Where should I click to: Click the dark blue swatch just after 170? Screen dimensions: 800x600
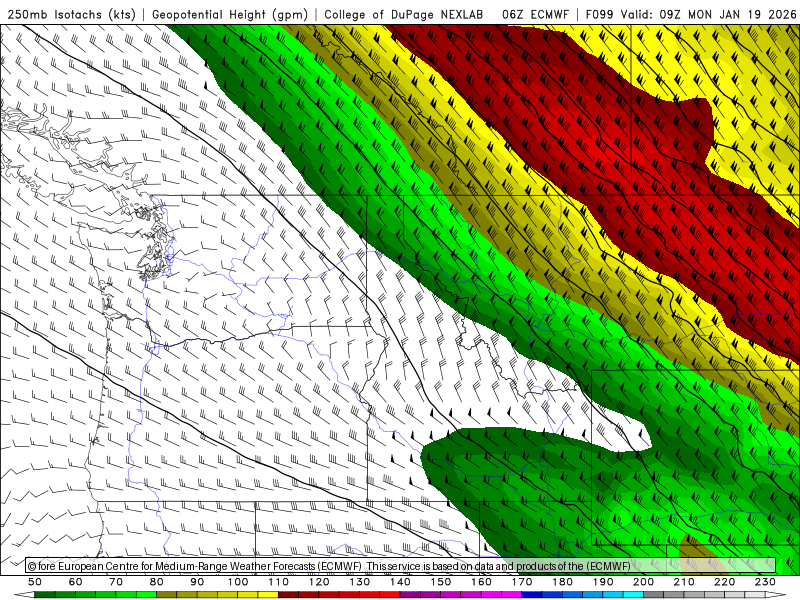[x=532, y=595]
